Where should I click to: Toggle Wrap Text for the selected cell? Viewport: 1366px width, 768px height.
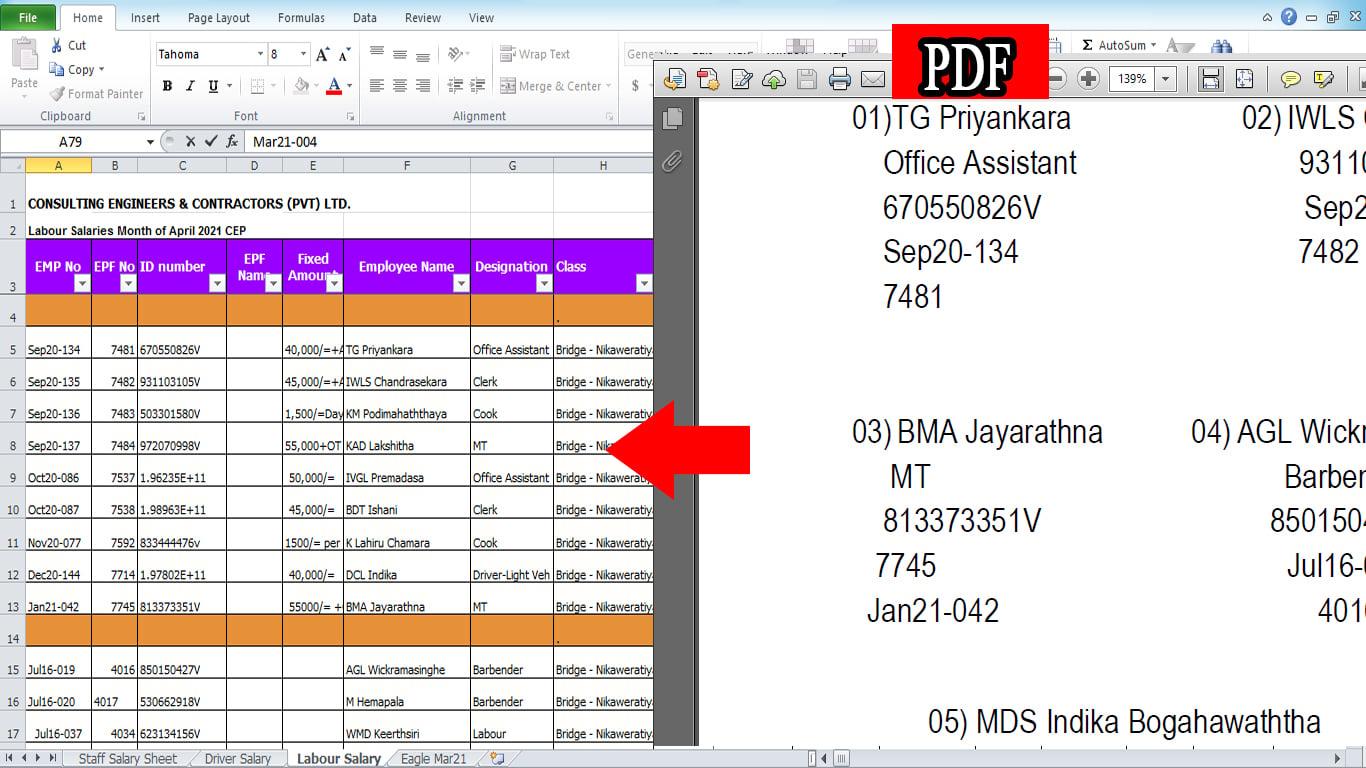tap(535, 53)
